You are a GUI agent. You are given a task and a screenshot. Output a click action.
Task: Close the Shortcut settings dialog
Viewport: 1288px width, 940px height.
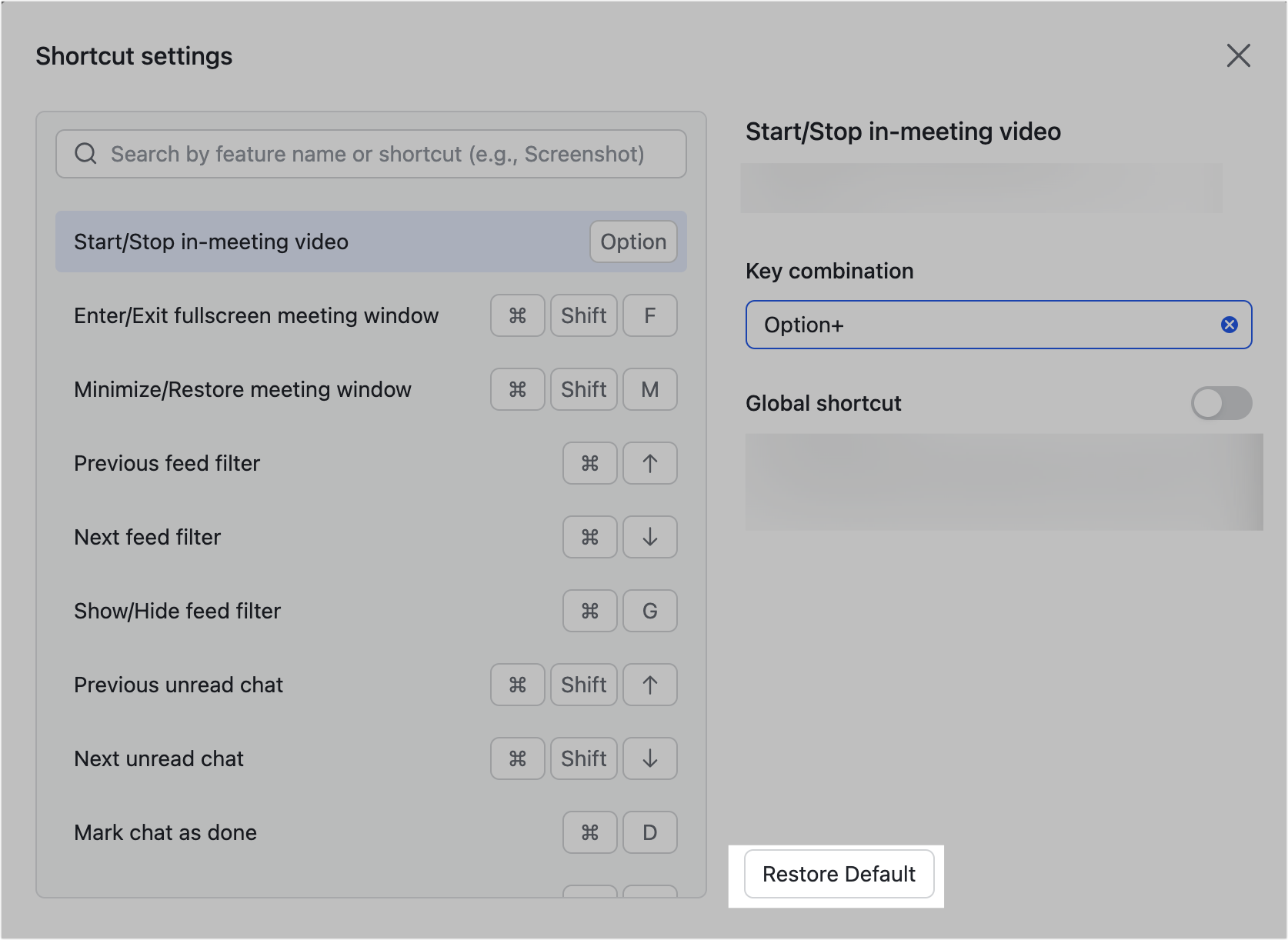coord(1238,55)
